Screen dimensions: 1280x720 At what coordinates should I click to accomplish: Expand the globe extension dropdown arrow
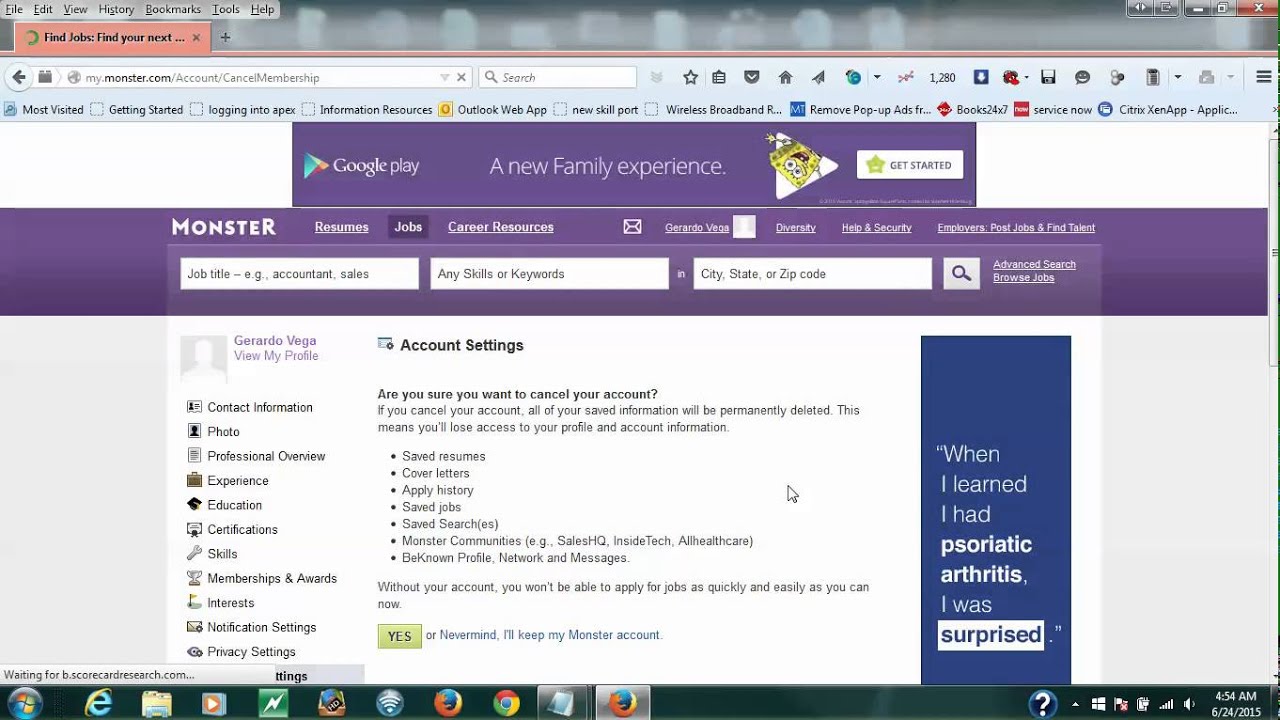[x=877, y=77]
